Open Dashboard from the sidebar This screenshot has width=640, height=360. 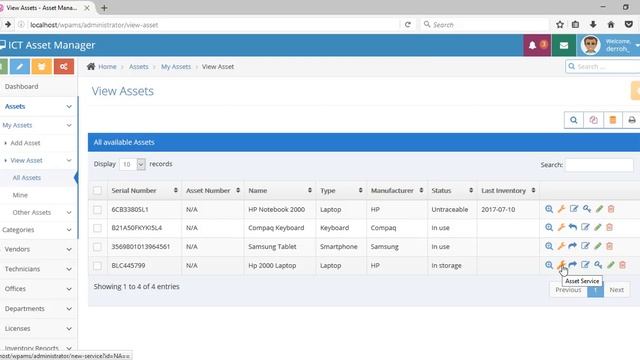(22, 87)
